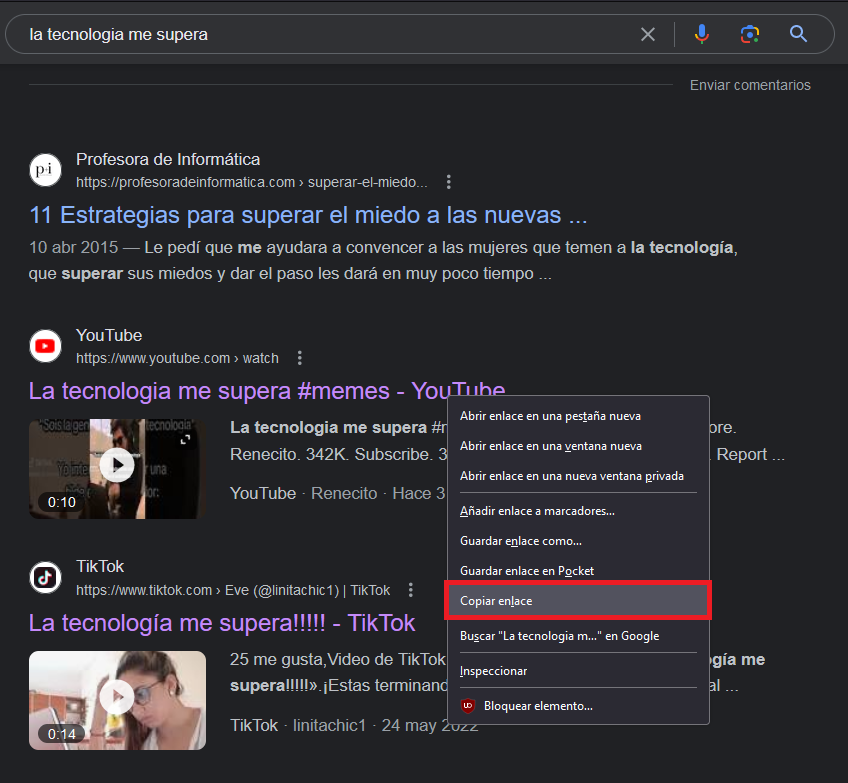The height and width of the screenshot is (783, 848).
Task: Click the expand icon on YouTube thumbnail
Action: coord(186,439)
